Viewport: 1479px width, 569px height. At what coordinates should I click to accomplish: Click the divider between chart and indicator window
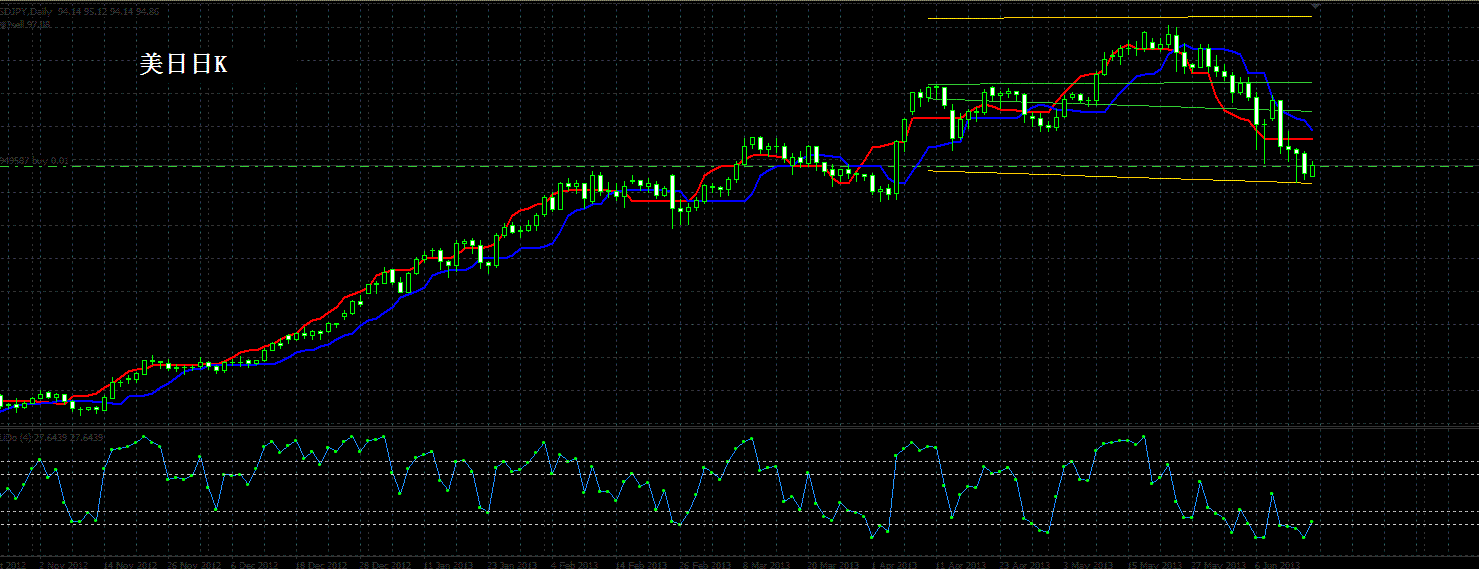click(739, 428)
